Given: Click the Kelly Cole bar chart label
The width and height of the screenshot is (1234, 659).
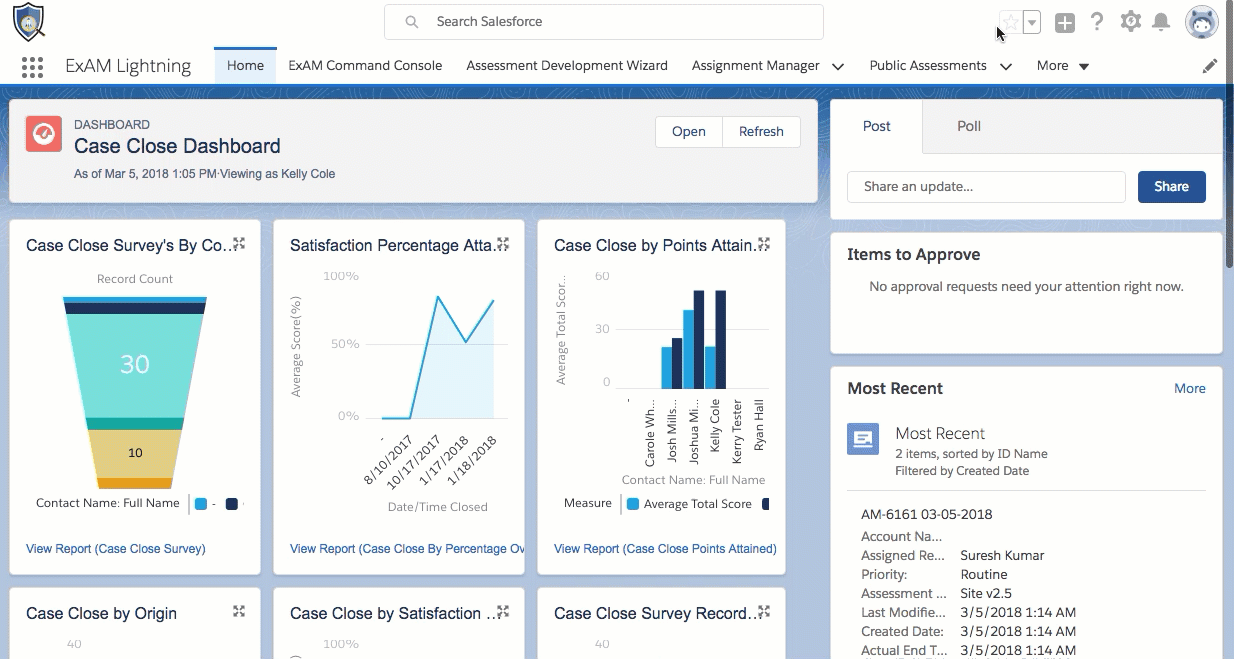Looking at the screenshot, I should pos(715,426).
